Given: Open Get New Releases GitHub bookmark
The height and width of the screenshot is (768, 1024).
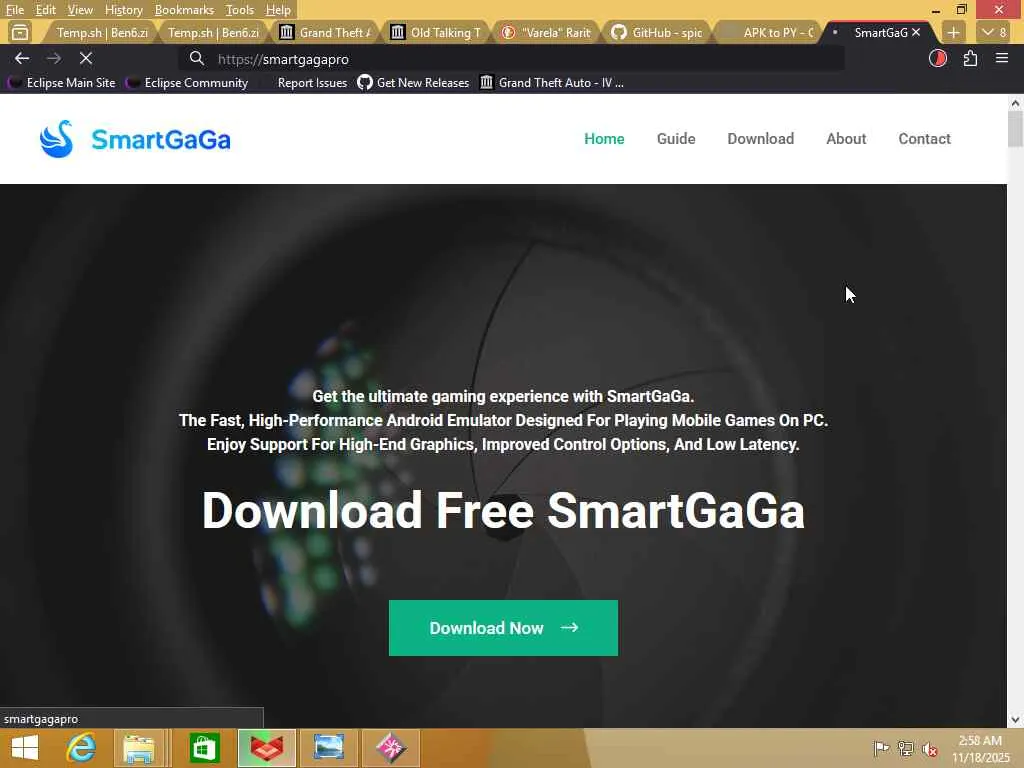Looking at the screenshot, I should click(x=413, y=83).
